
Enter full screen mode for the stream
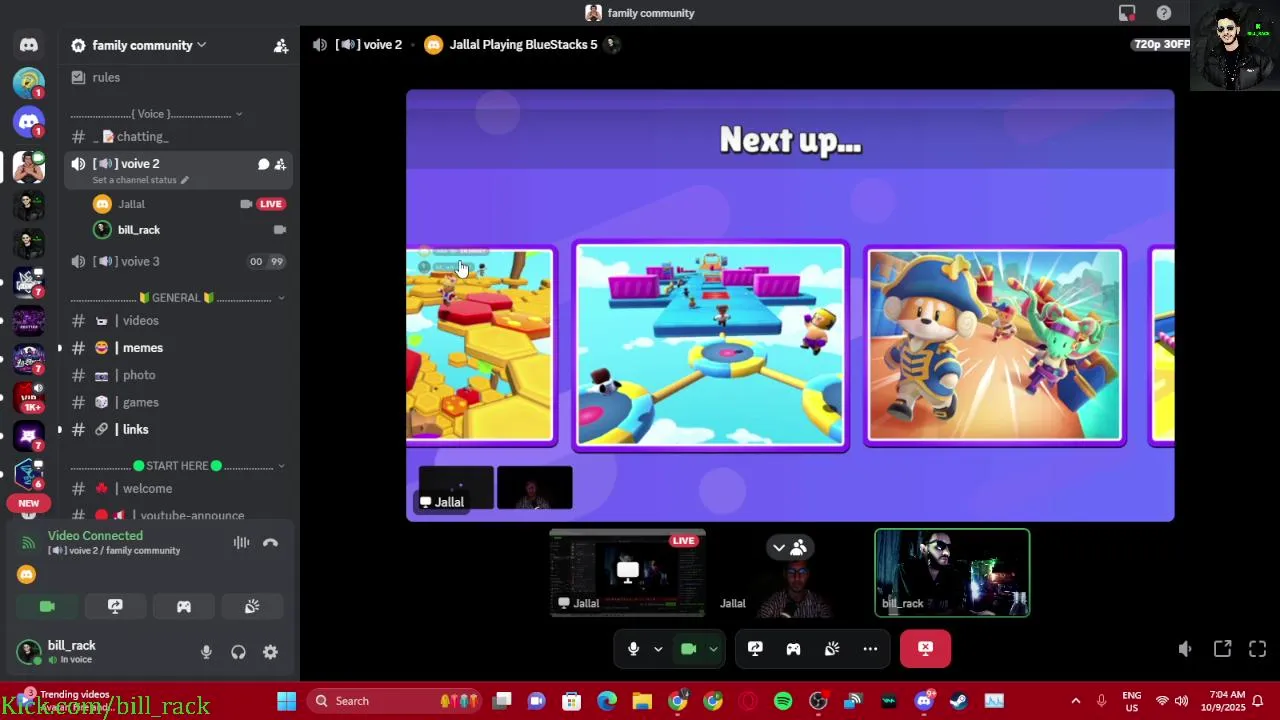1258,649
